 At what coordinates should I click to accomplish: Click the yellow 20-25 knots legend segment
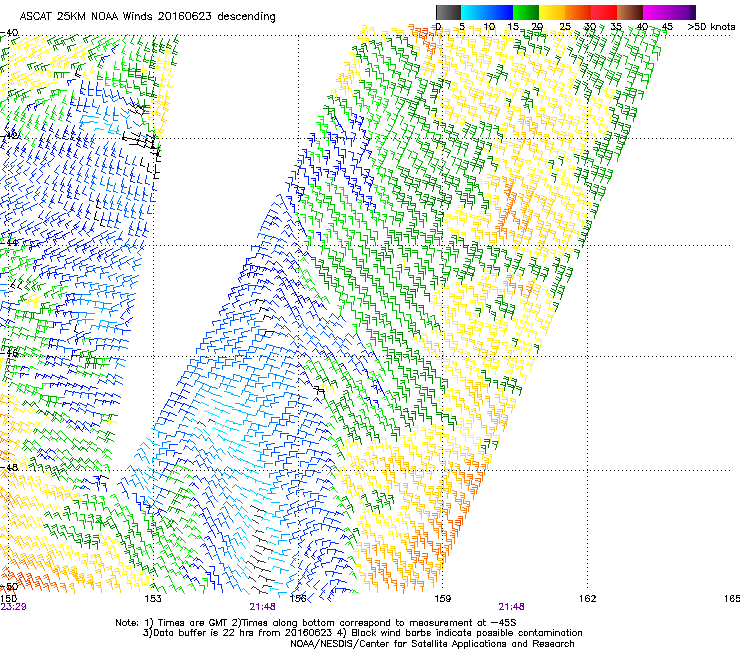pyautogui.click(x=552, y=12)
